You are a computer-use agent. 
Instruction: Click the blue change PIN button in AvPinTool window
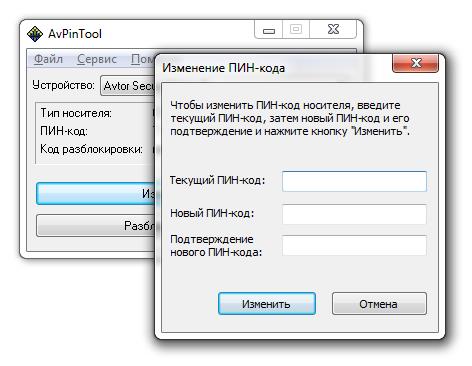point(96,193)
